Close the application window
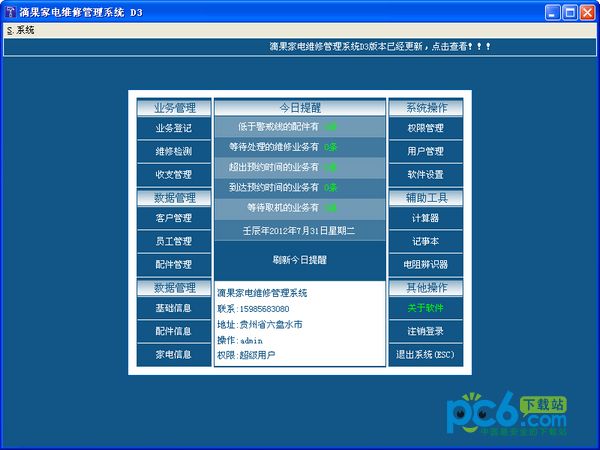The image size is (600, 450). (587, 13)
